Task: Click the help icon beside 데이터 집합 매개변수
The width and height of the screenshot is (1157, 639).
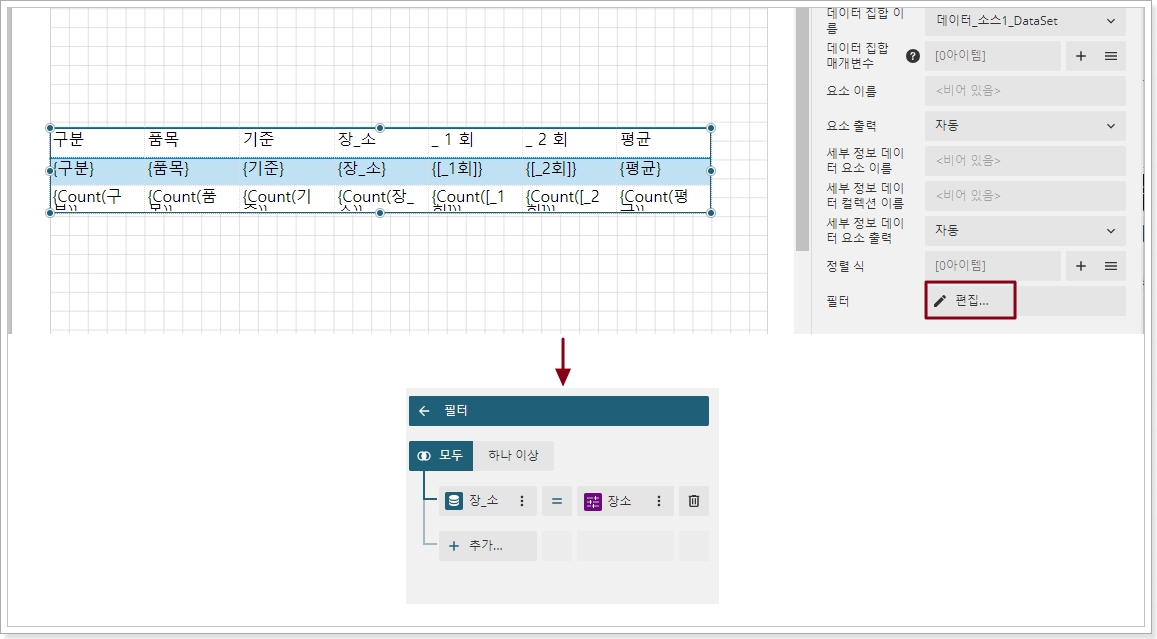Action: click(912, 56)
